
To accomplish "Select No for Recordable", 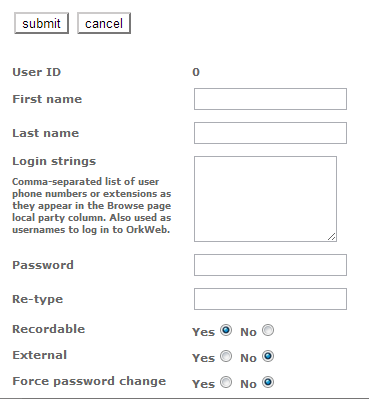I will pos(268,330).
